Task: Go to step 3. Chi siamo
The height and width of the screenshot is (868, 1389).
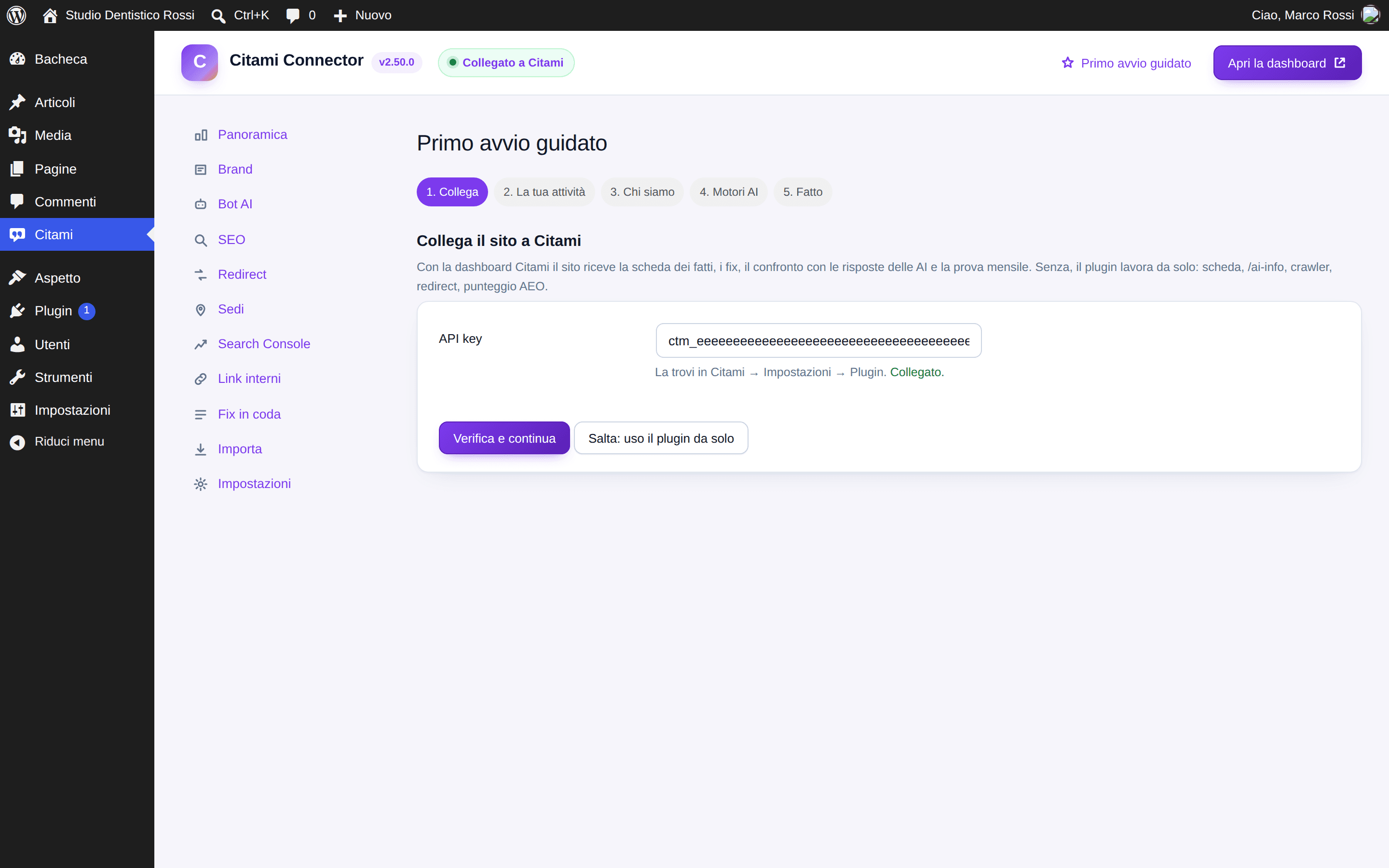Action: tap(642, 192)
